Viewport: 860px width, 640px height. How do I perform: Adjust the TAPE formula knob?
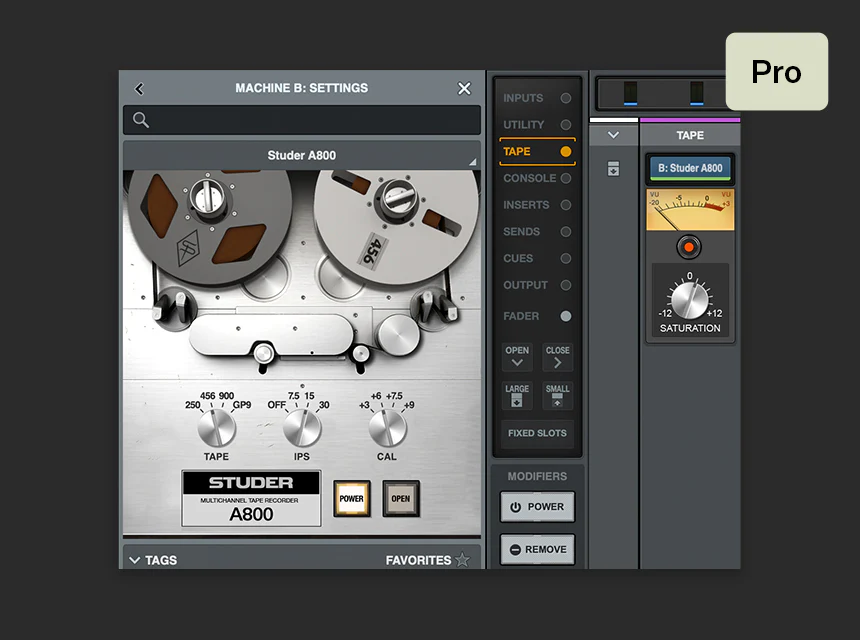(x=217, y=428)
